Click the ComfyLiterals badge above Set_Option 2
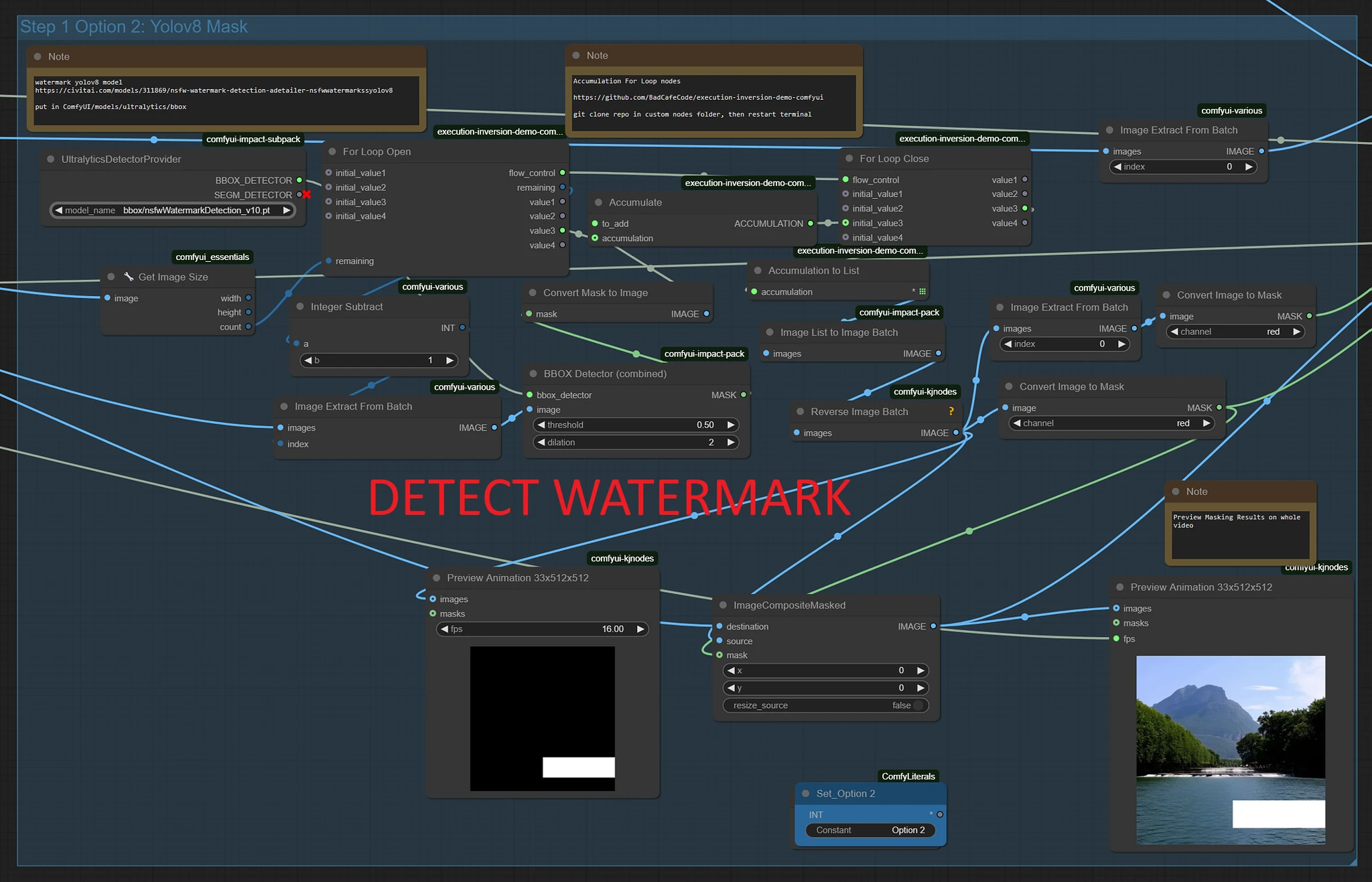The image size is (1372, 882). tap(908, 776)
